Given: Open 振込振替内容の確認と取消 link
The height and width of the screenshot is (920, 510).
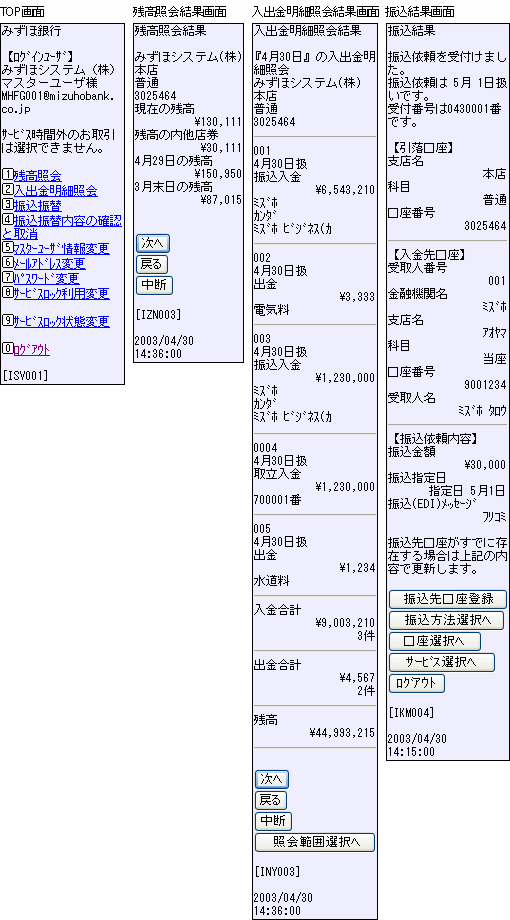Looking at the screenshot, I should coord(62,227).
